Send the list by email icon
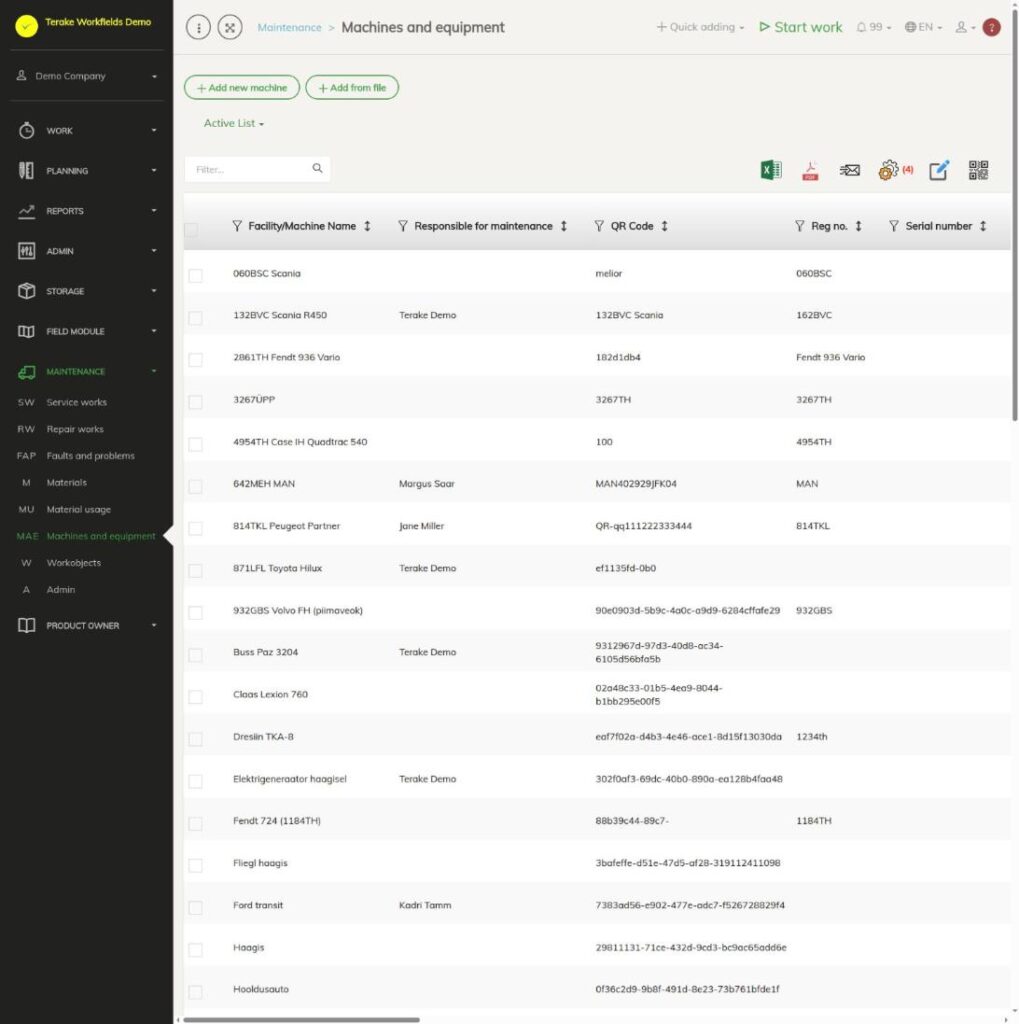This screenshot has height=1024, width=1019. [849, 170]
